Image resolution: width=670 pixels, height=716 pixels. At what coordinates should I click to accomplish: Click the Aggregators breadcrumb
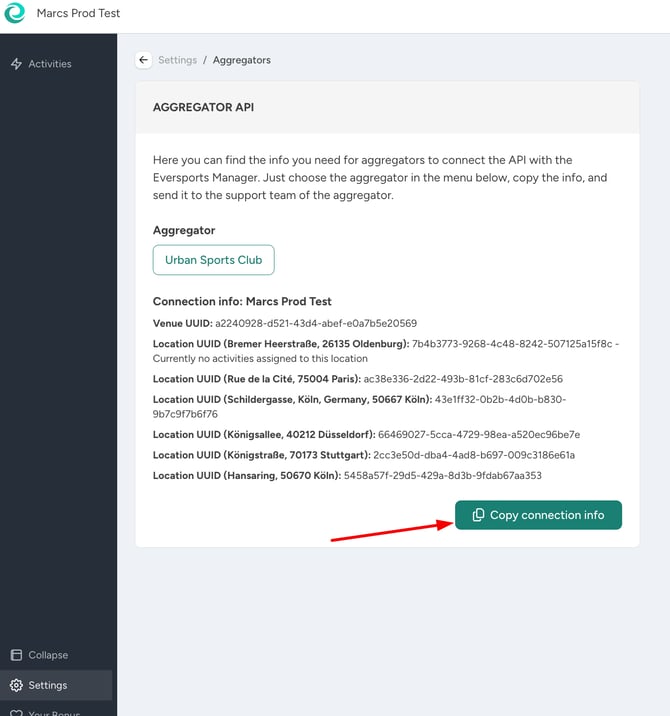(x=242, y=60)
